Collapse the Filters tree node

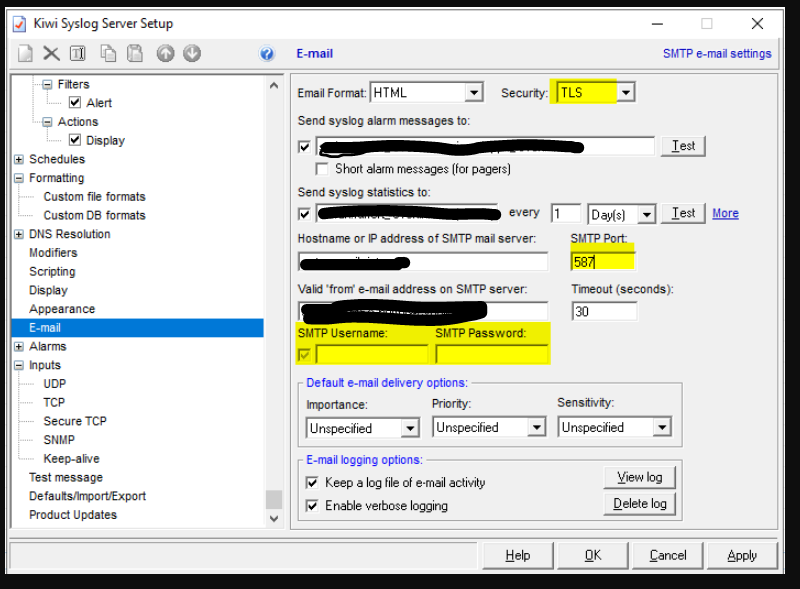(x=47, y=84)
